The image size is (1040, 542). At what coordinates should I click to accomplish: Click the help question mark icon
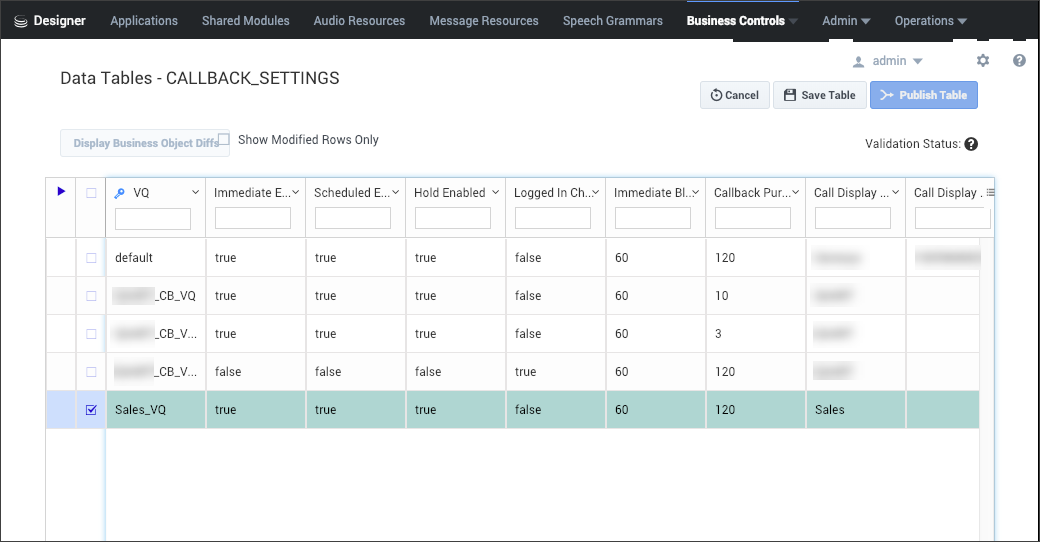coord(1019,61)
